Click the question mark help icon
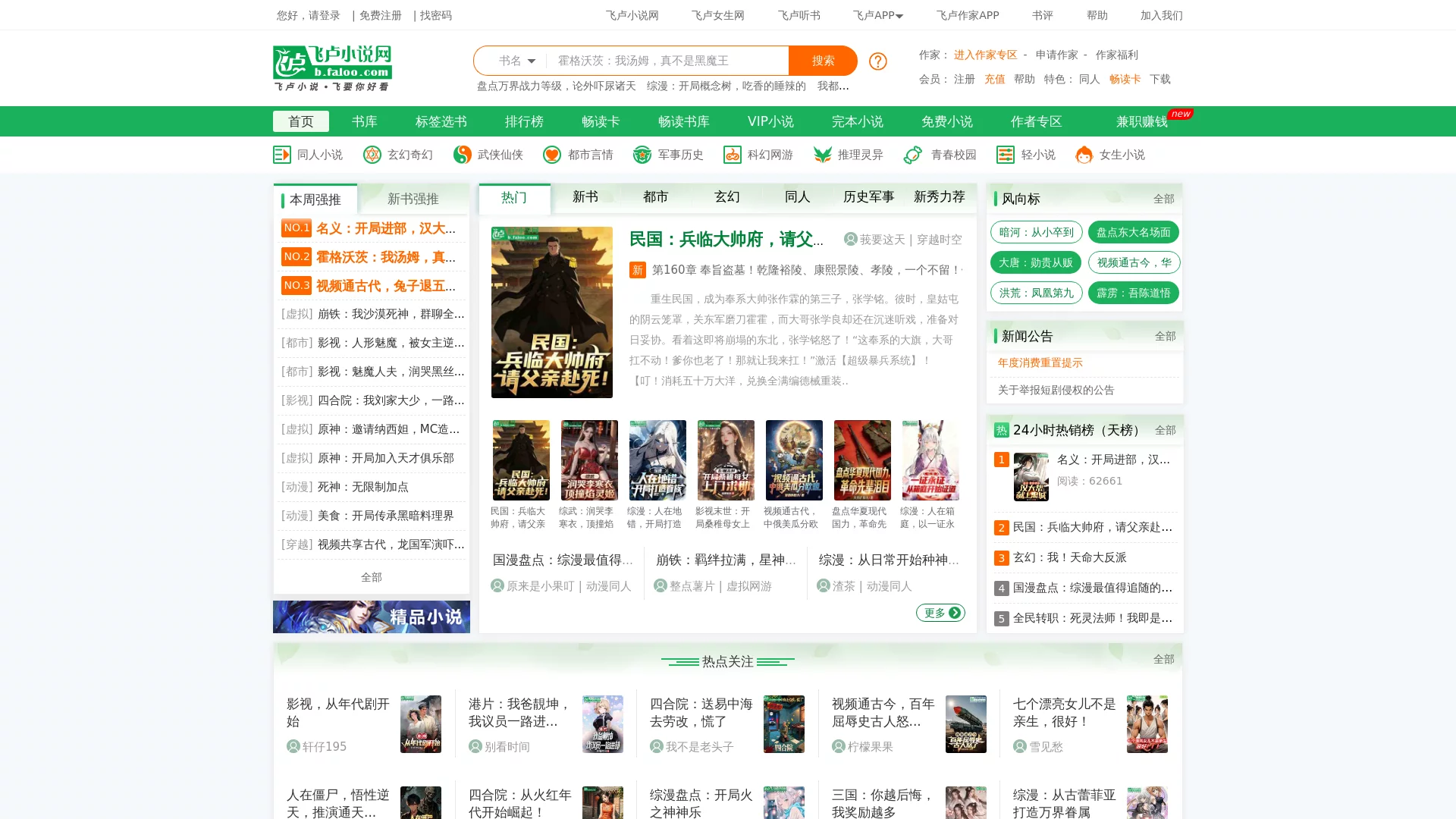The height and width of the screenshot is (819, 1456). point(877,61)
